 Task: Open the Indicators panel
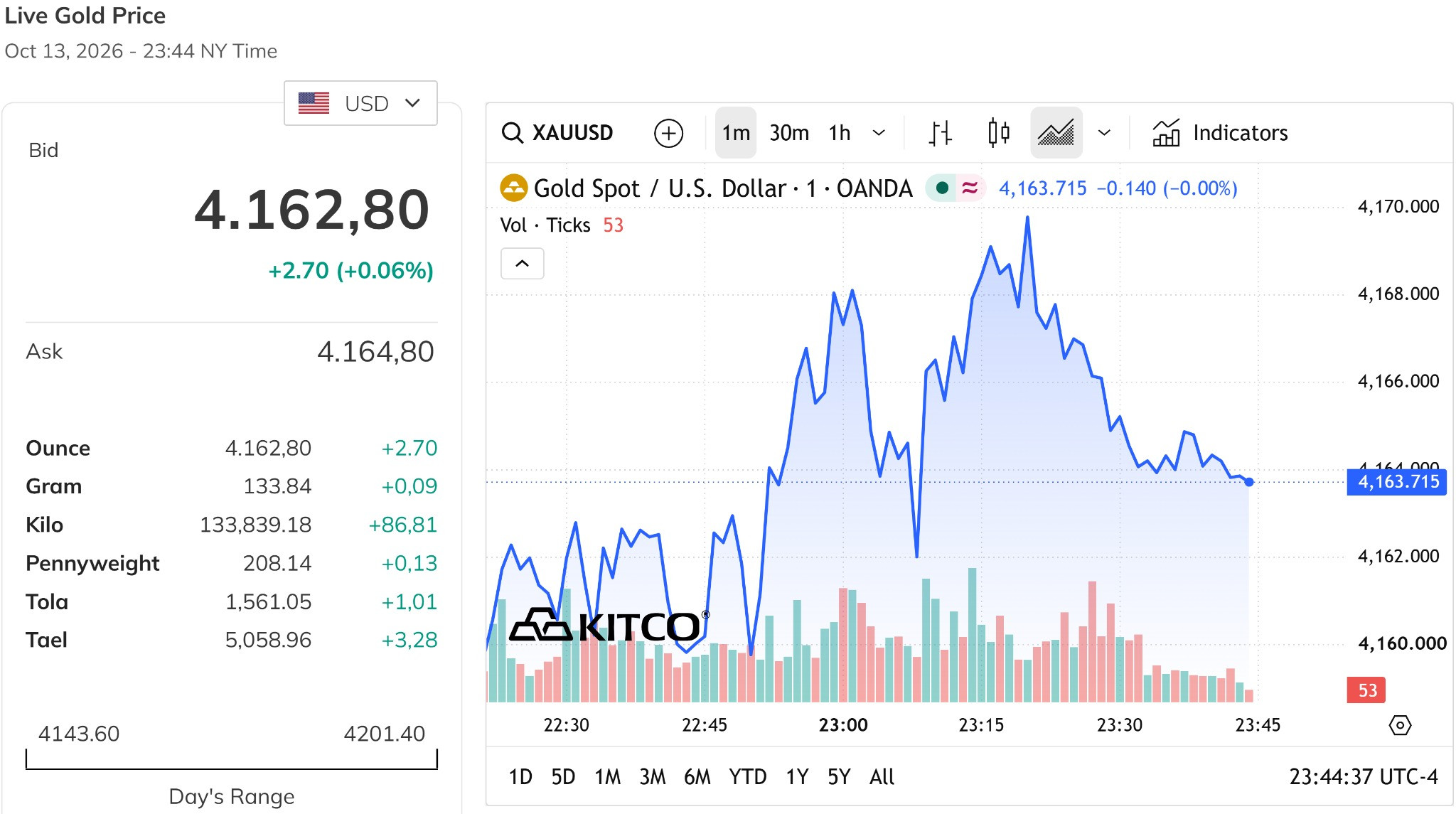click(1220, 133)
